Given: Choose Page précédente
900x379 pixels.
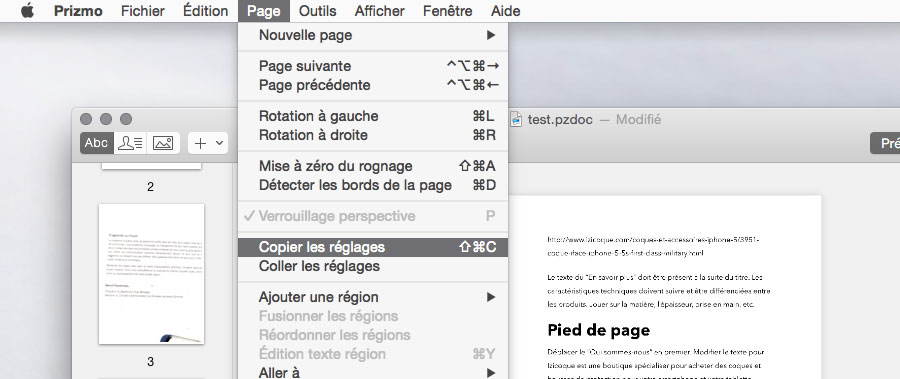Looking at the screenshot, I should point(373,85).
